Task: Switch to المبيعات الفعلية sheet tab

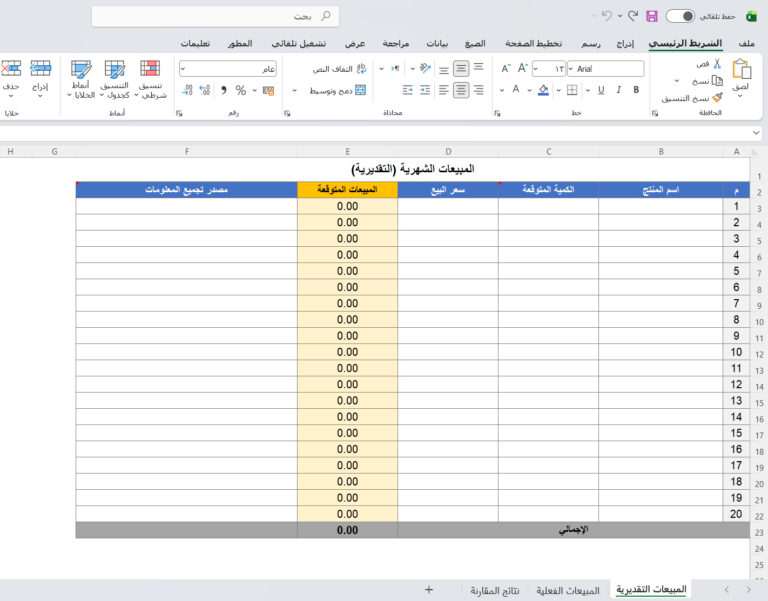Action: coord(568,590)
